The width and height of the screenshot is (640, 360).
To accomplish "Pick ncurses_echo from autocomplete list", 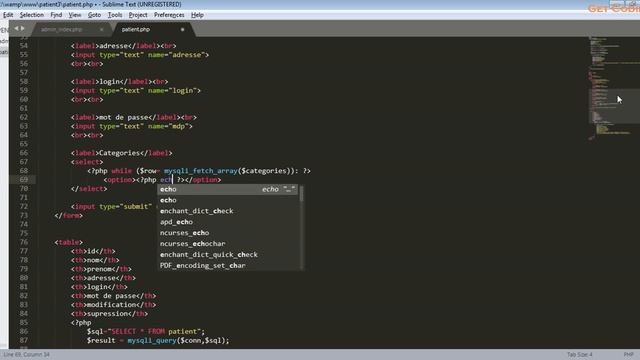I will (x=228, y=233).
